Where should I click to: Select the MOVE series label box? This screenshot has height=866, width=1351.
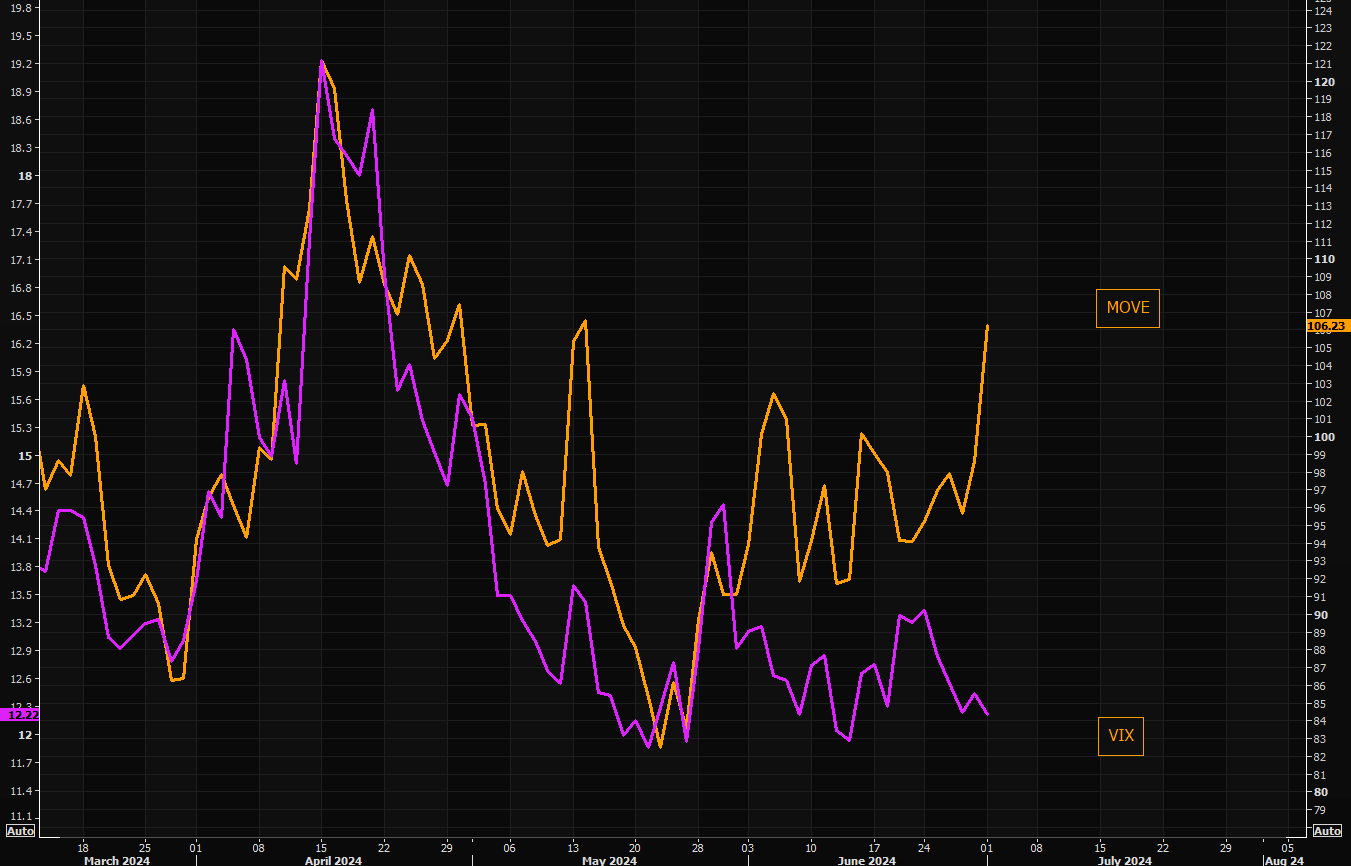pyautogui.click(x=1128, y=308)
